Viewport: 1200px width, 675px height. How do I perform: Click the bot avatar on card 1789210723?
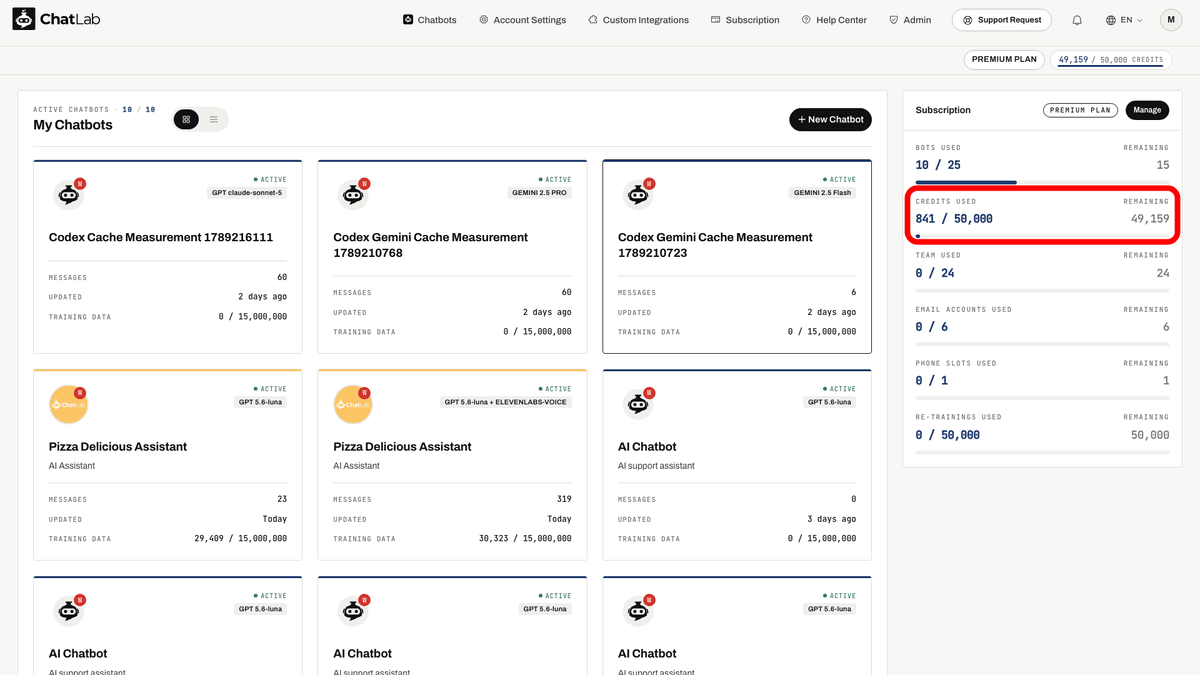point(638,195)
